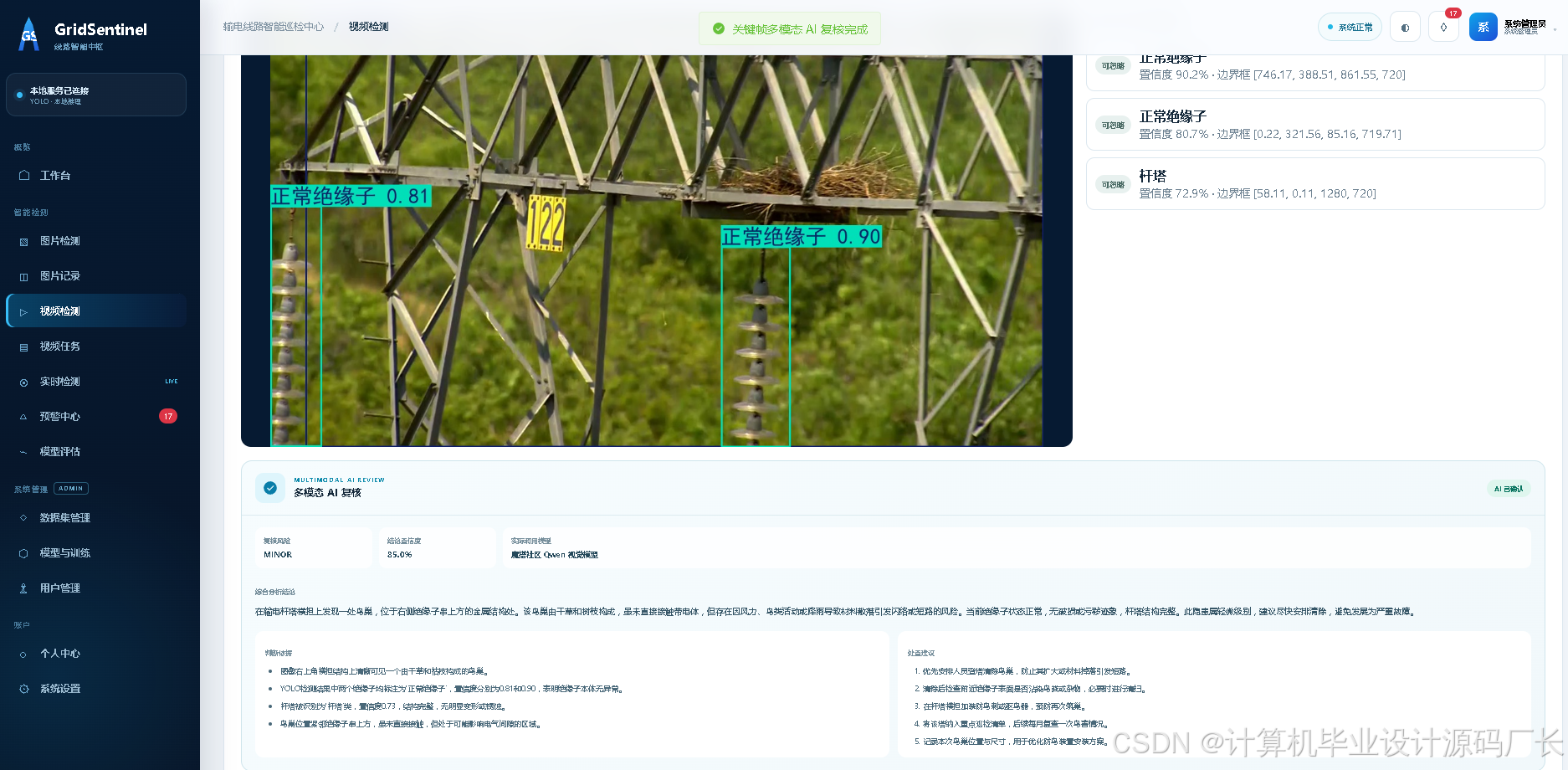Image resolution: width=1568 pixels, height=770 pixels.
Task: Click the 多模态 AI 复核 heading
Action: [x=327, y=493]
